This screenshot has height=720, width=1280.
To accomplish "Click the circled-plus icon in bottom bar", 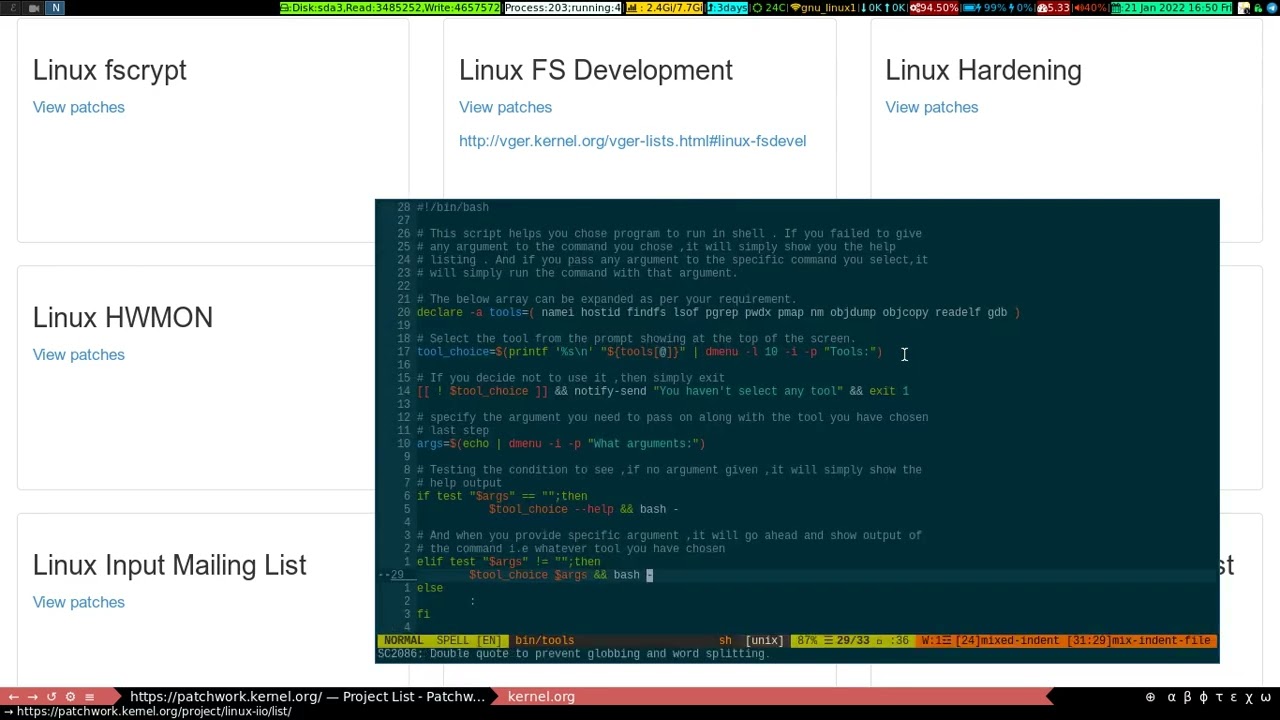I will (1150, 697).
